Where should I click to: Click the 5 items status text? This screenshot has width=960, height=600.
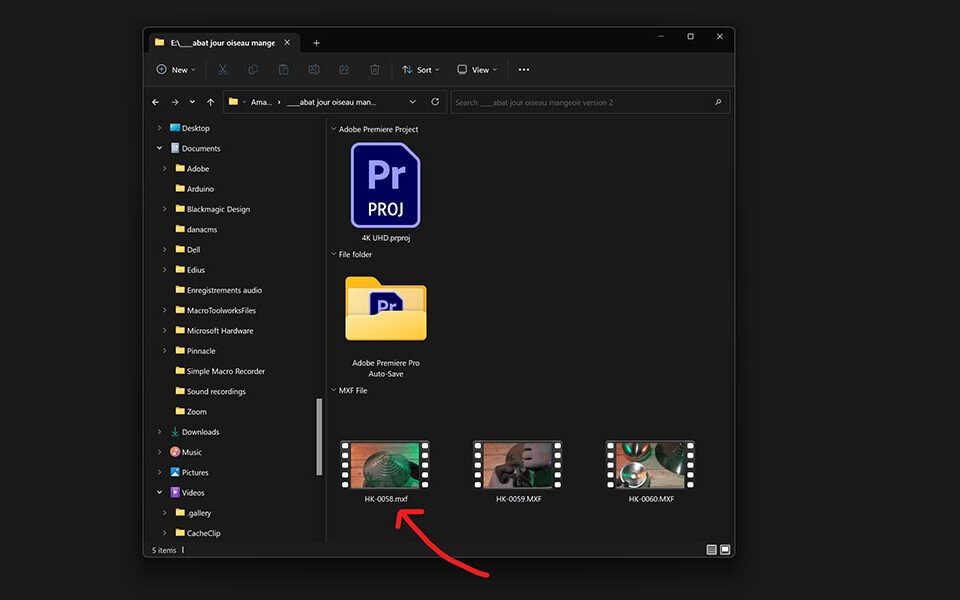(164, 550)
